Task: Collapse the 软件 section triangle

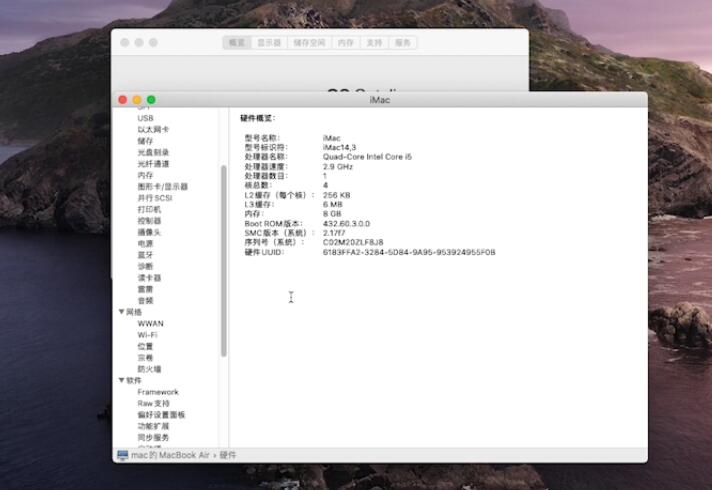Action: tap(122, 380)
